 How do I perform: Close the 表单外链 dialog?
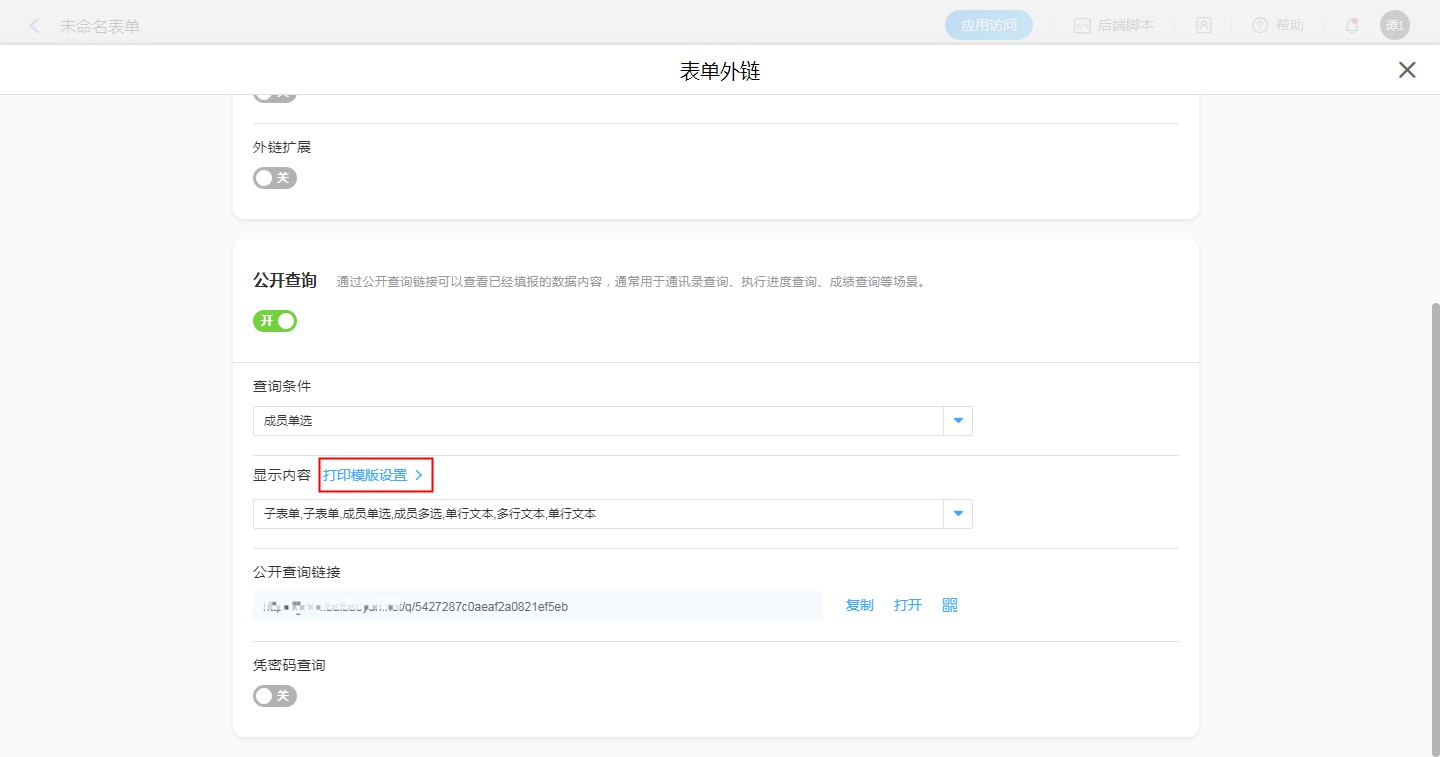point(1407,70)
